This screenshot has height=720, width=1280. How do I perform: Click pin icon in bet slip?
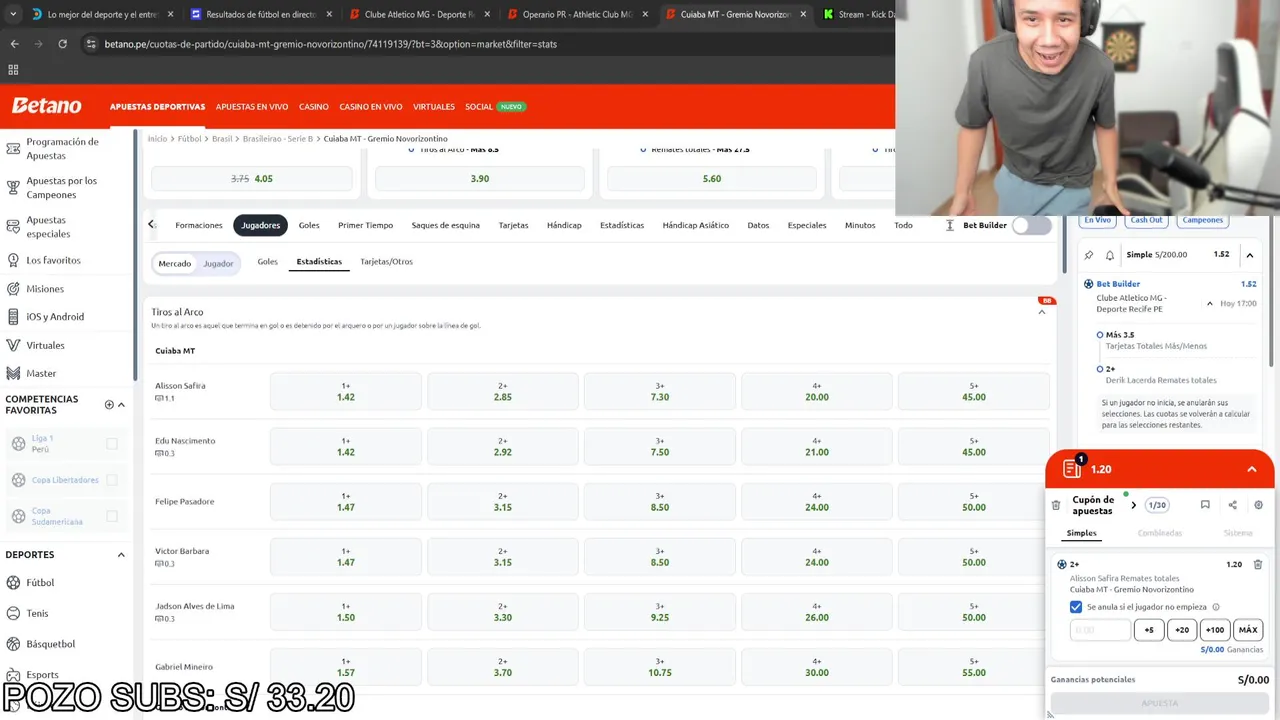tap(1089, 255)
